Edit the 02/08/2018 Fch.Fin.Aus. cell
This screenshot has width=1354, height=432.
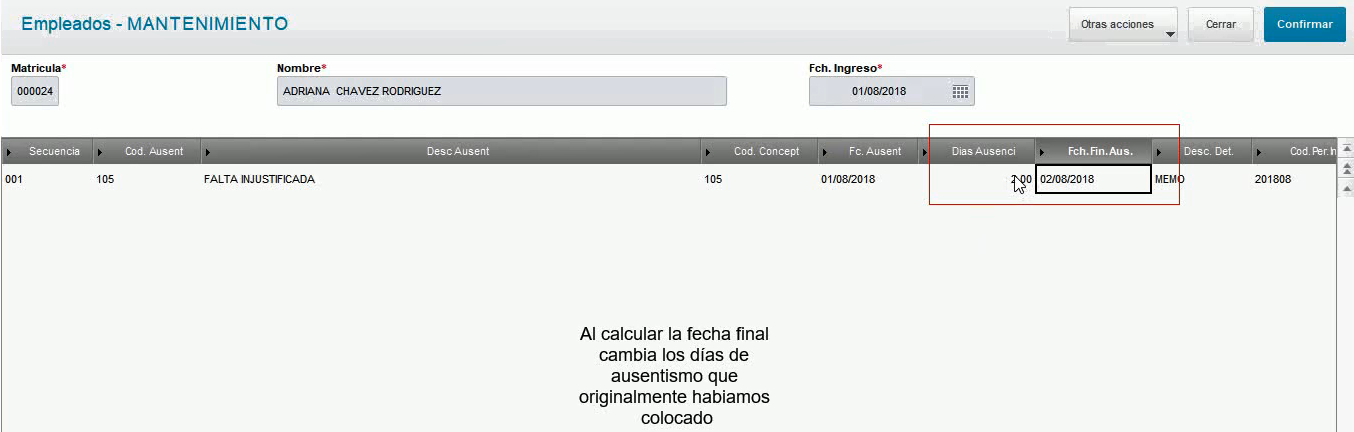click(x=1093, y=180)
